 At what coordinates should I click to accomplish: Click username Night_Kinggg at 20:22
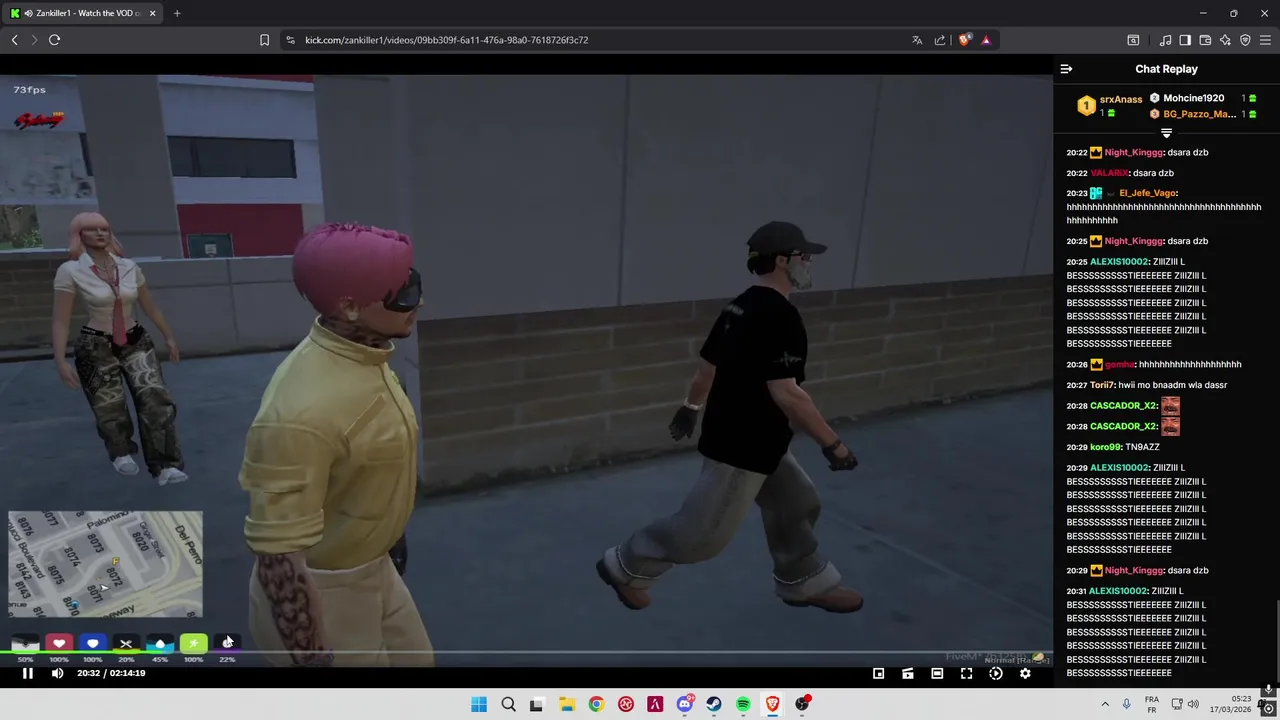coord(1134,152)
